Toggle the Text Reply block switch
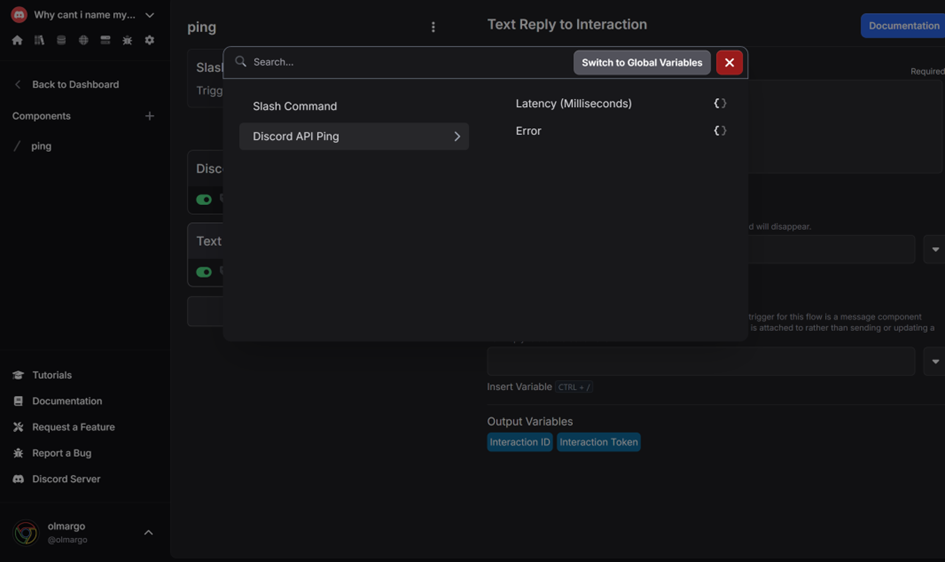The width and height of the screenshot is (945, 562). click(204, 272)
